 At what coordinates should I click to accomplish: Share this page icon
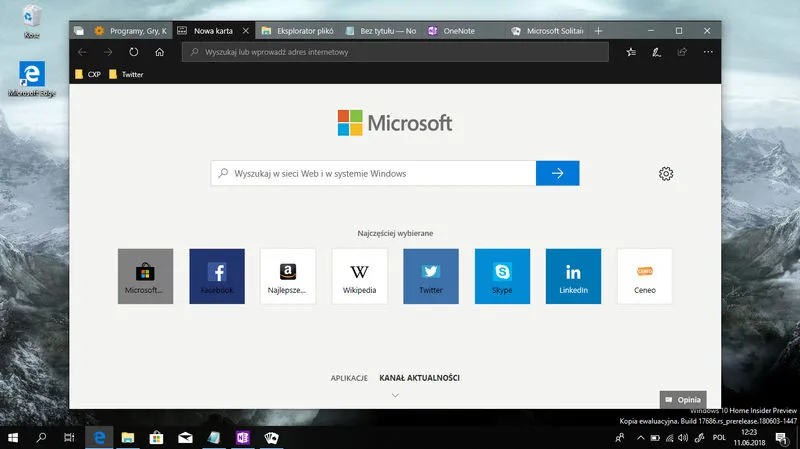[682, 52]
